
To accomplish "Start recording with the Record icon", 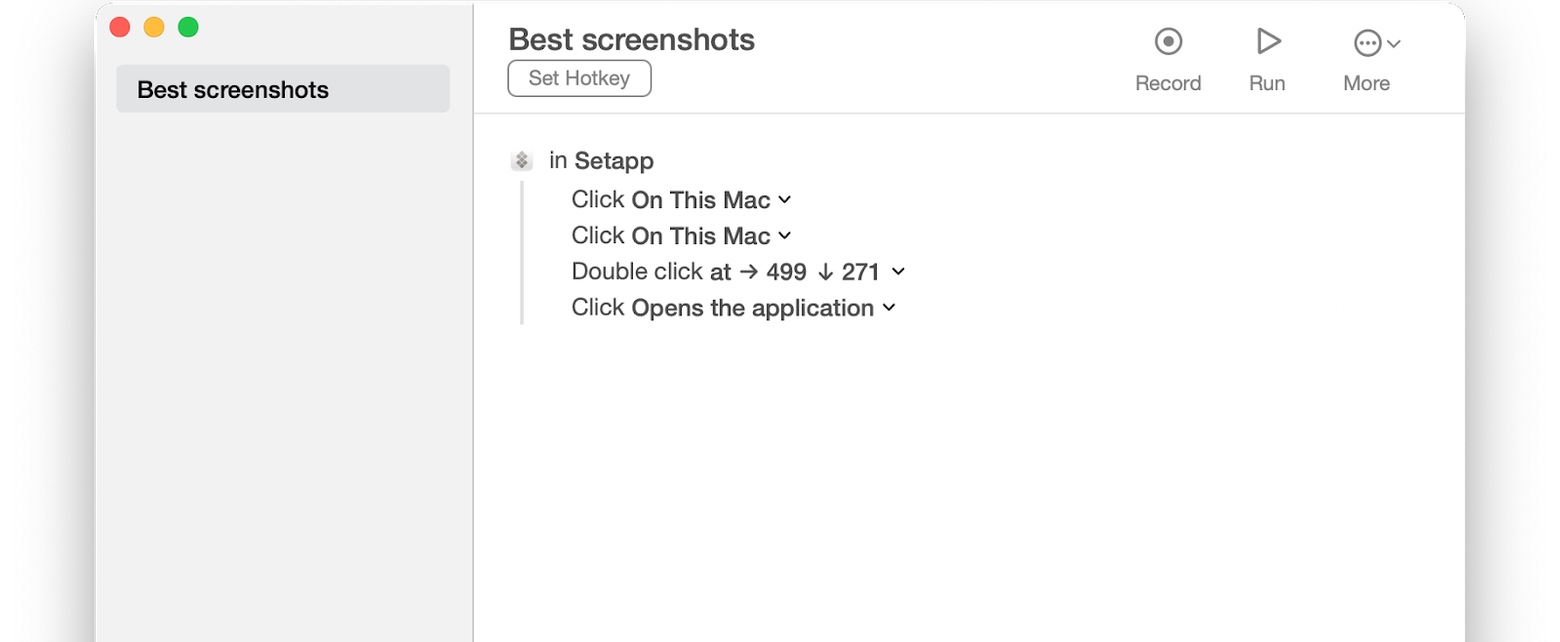I will coord(1168,42).
